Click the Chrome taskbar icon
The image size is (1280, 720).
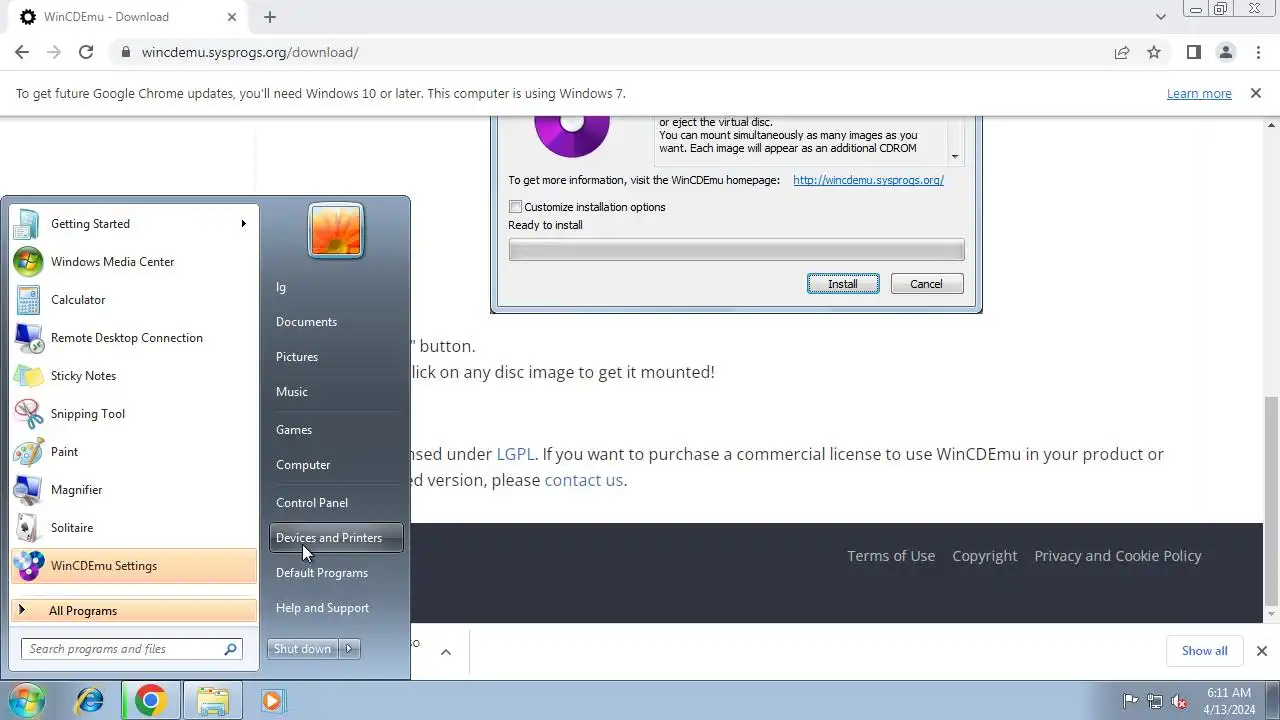[x=150, y=701]
